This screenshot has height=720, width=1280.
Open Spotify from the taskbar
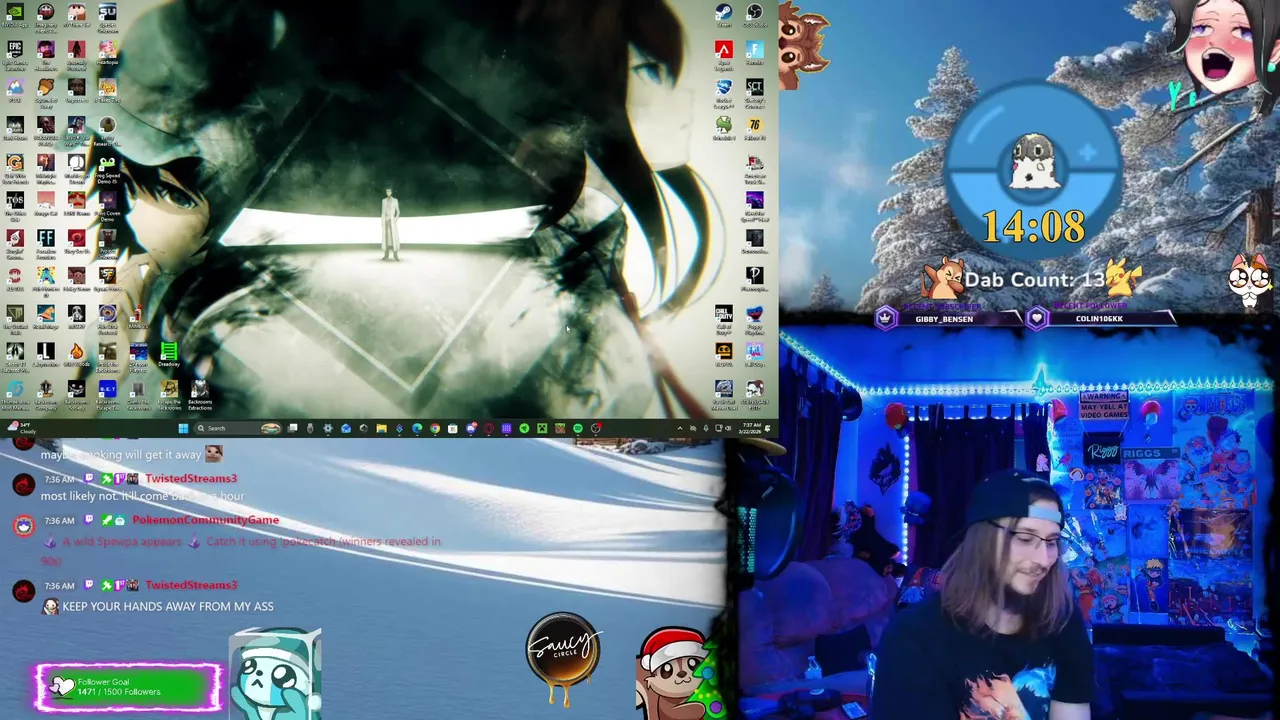pos(578,428)
